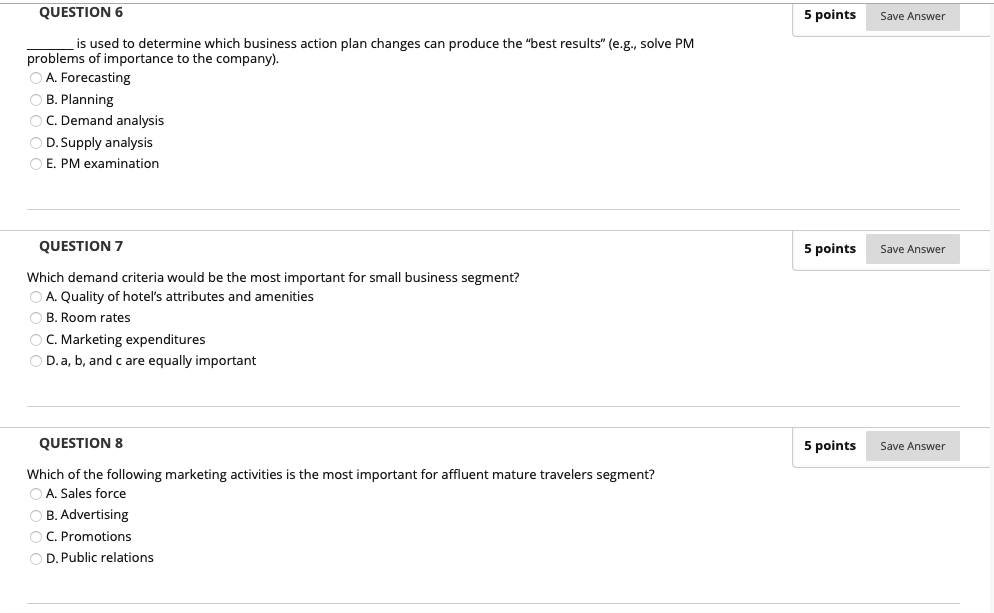Select C Promotions in Question 8
Screen dimensions: 994x613
click(36, 537)
